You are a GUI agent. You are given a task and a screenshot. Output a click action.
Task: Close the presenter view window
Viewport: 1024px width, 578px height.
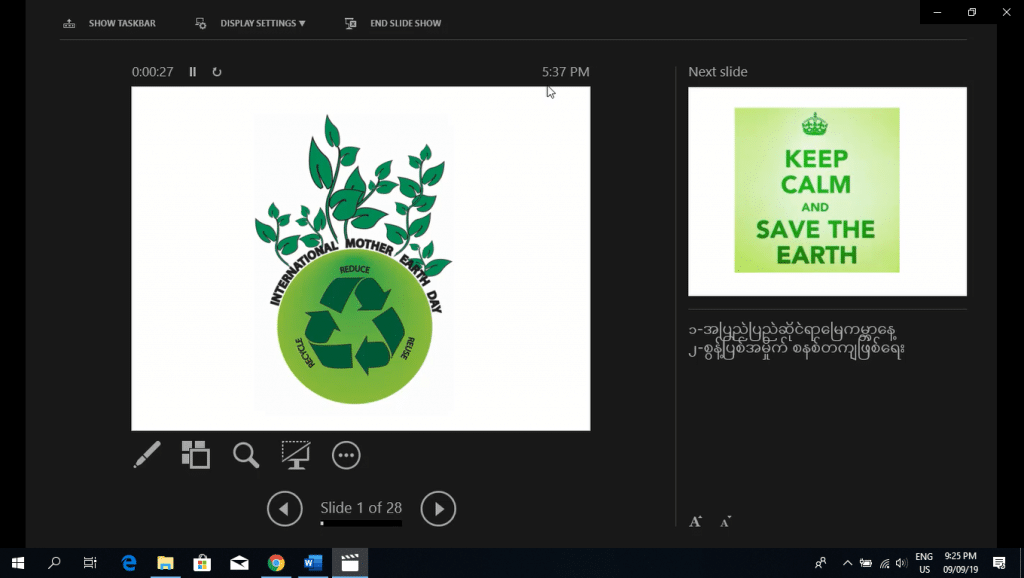(1006, 12)
